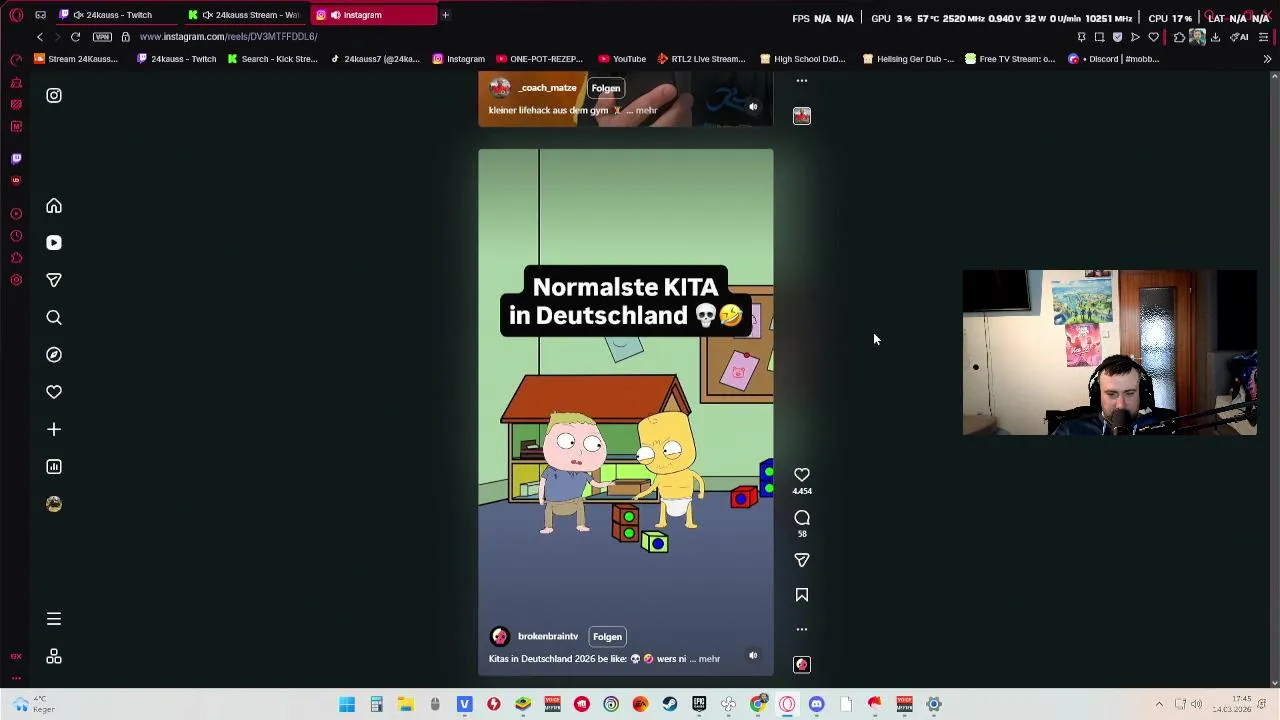This screenshot has width=1280, height=720.
Task: Open the Instagram hamburger More menu
Action: tap(54, 619)
